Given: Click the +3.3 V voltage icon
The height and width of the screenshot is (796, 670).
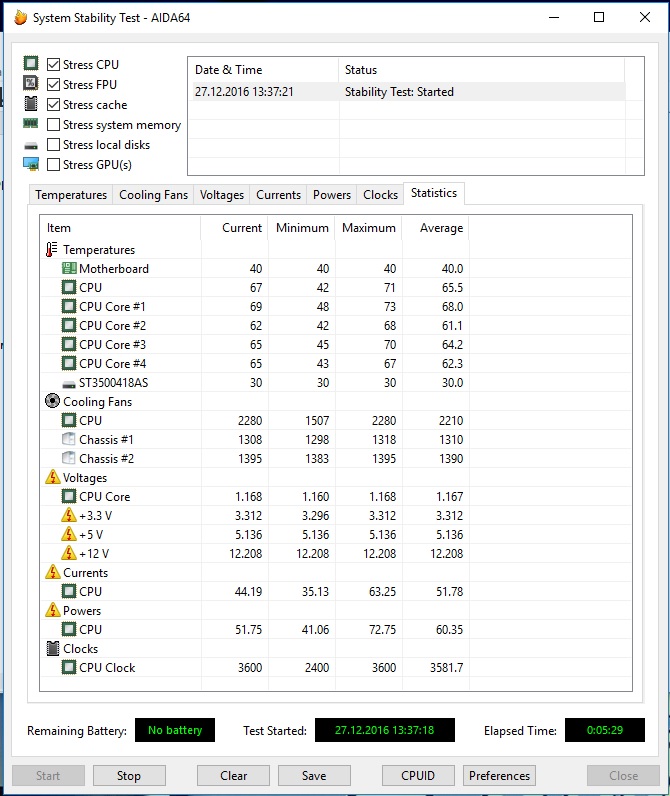Looking at the screenshot, I should 69,515.
